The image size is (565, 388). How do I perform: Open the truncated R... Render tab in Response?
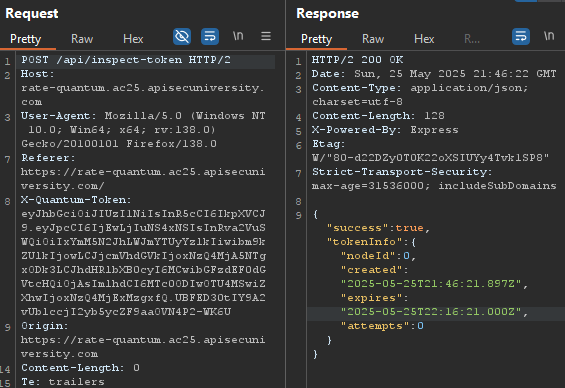click(472, 39)
